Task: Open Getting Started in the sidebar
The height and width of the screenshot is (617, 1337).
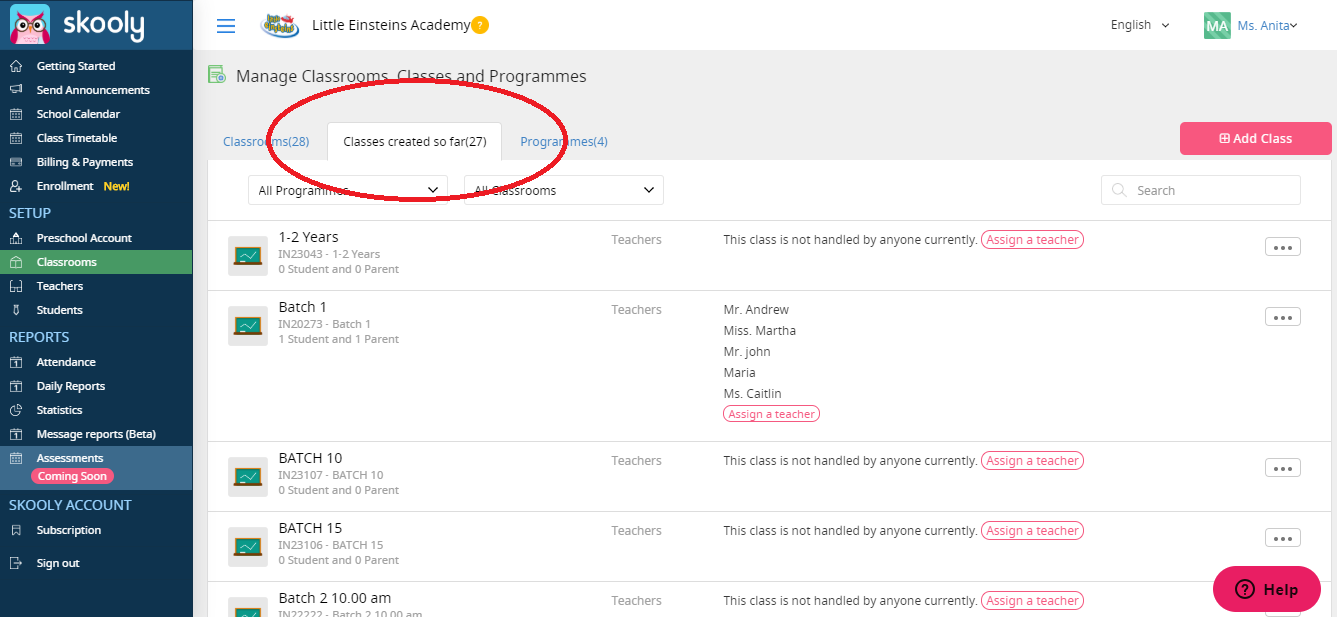Action: pos(96,66)
